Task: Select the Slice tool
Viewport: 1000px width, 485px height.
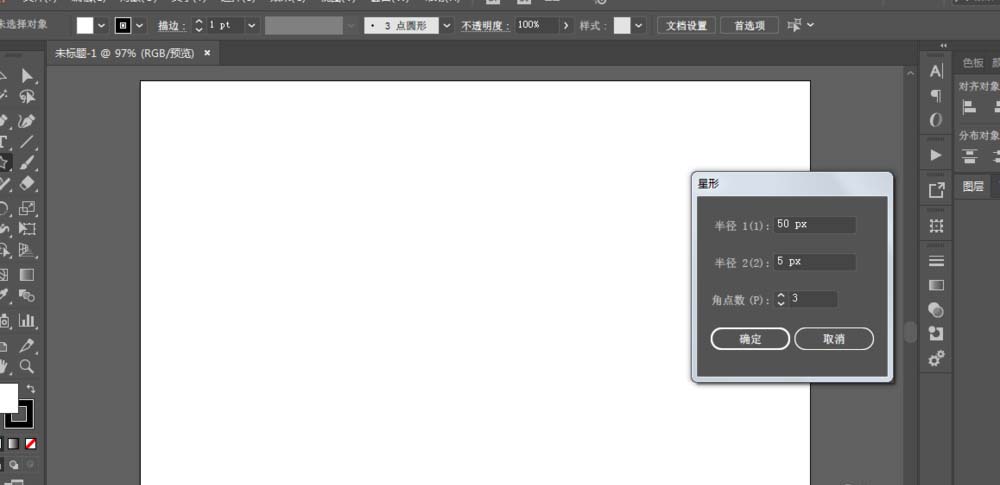Action: pyautogui.click(x=27, y=346)
